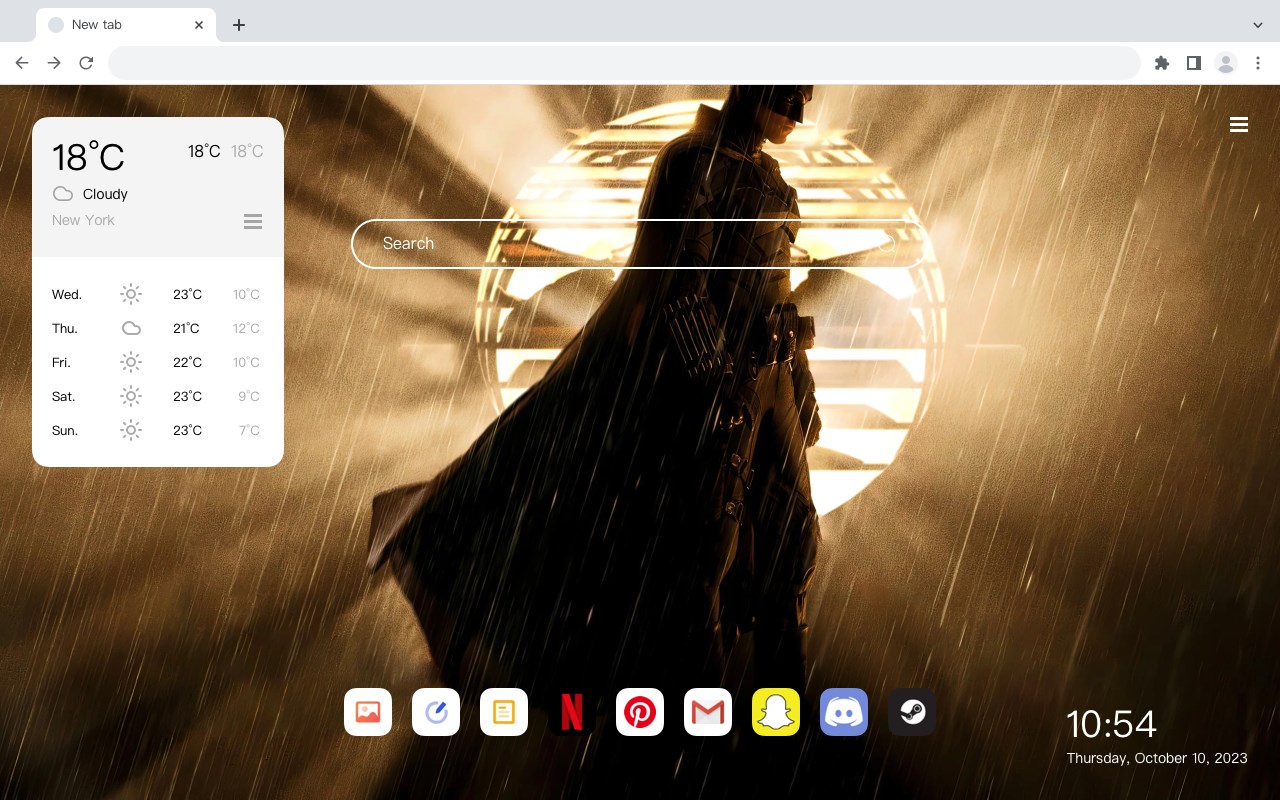Reload the page with the refresh icon
The width and height of the screenshot is (1280, 800).
click(x=86, y=63)
